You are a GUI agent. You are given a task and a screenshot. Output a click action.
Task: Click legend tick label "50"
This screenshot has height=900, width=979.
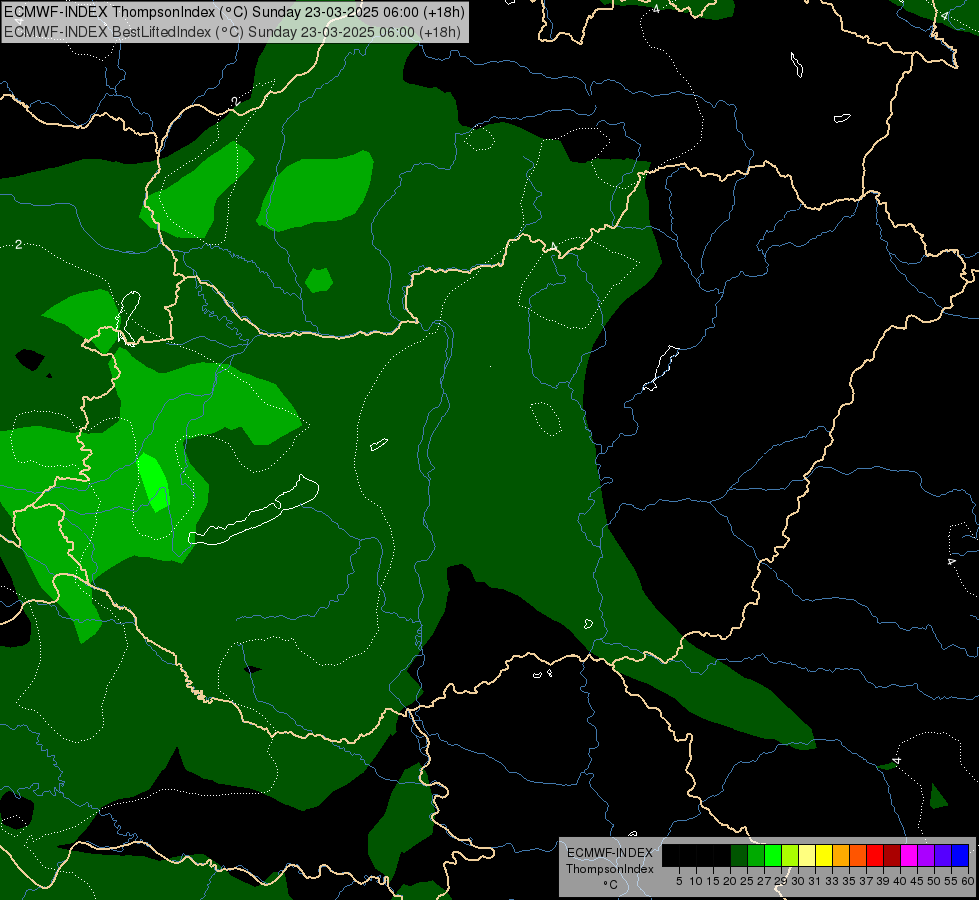[x=935, y=881]
